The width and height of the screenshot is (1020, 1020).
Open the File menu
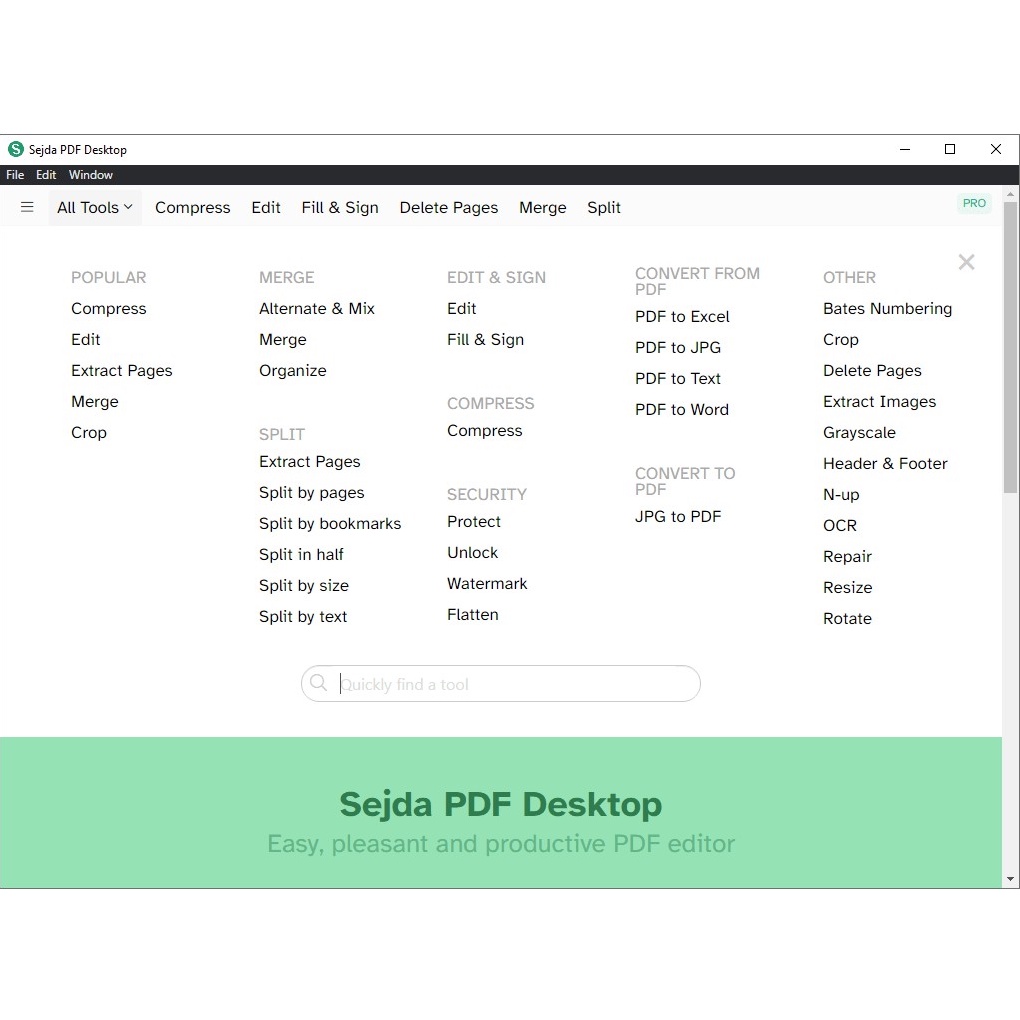(15, 174)
